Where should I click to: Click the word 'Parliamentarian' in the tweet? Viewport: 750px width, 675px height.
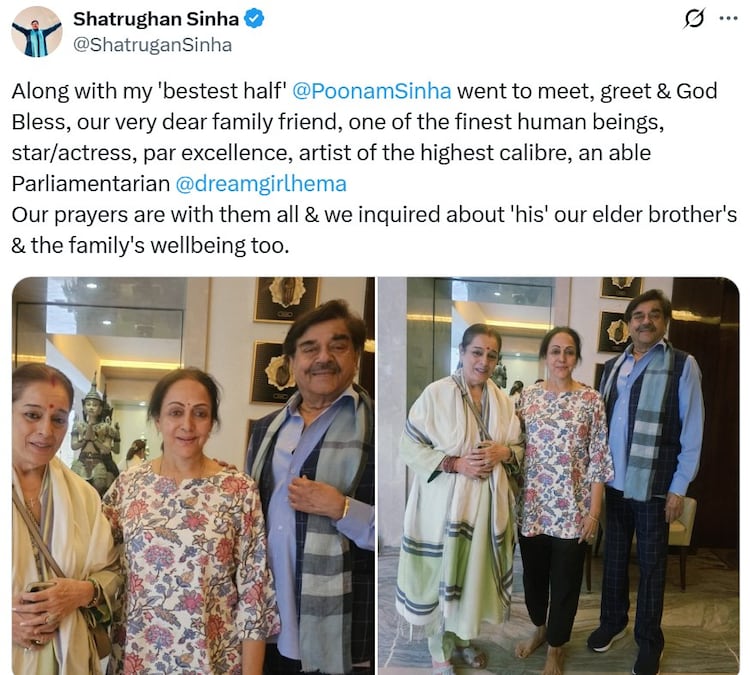coord(91,184)
